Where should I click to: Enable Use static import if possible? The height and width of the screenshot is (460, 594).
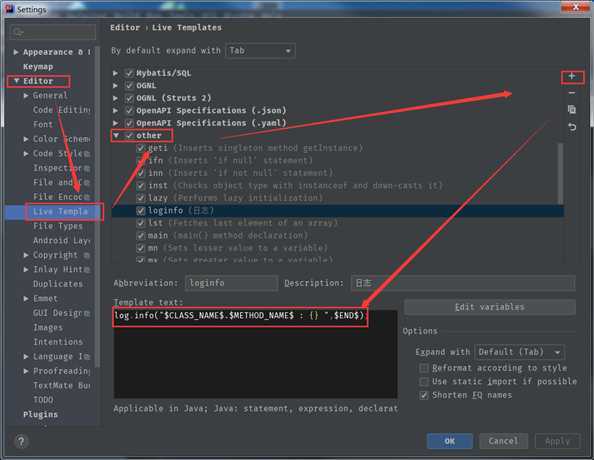(x=424, y=382)
